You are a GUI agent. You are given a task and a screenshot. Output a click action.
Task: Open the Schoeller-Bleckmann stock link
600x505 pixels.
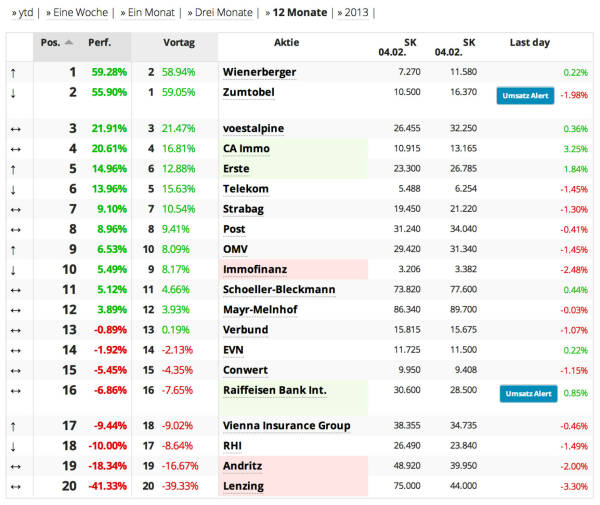[279, 289]
